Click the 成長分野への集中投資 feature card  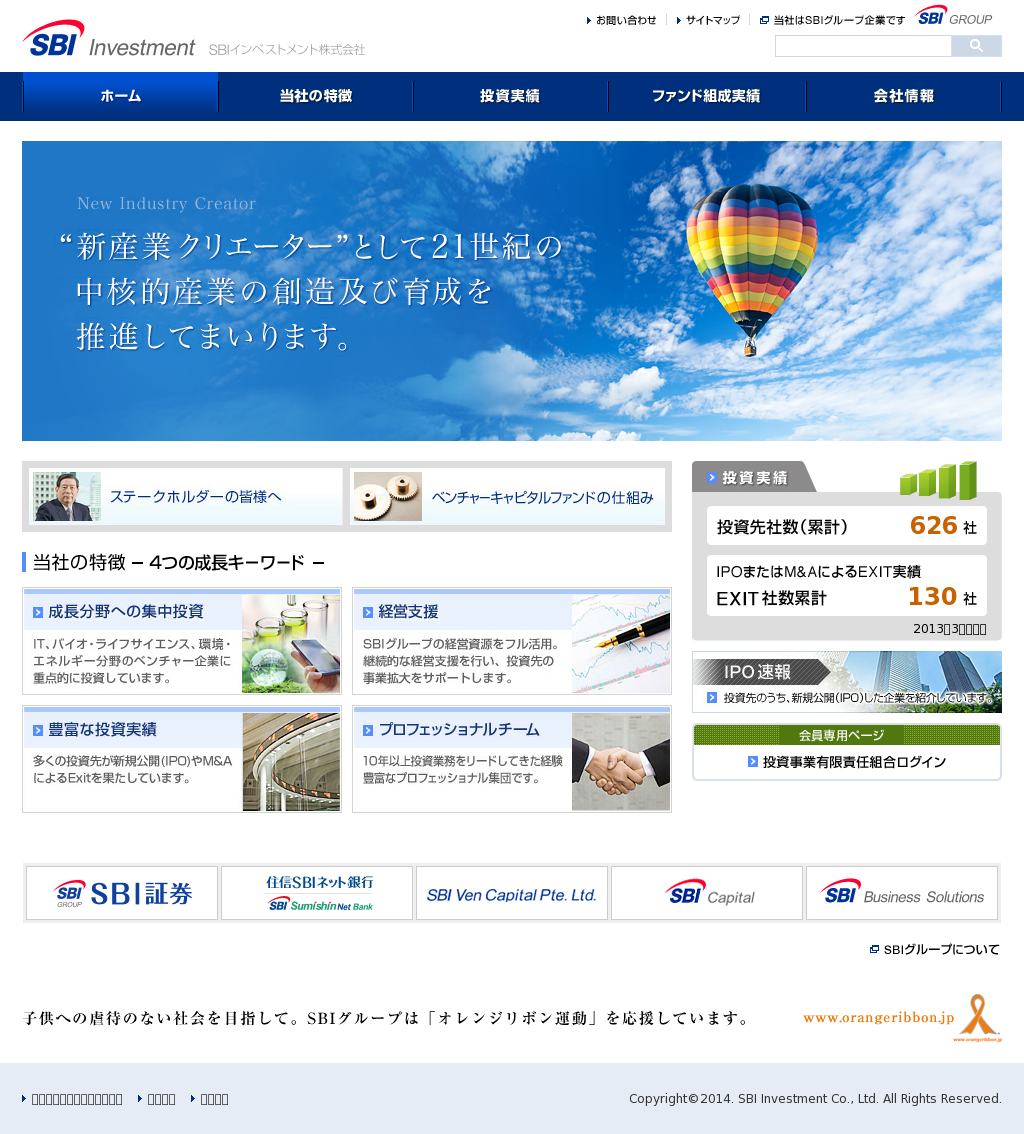click(x=182, y=641)
